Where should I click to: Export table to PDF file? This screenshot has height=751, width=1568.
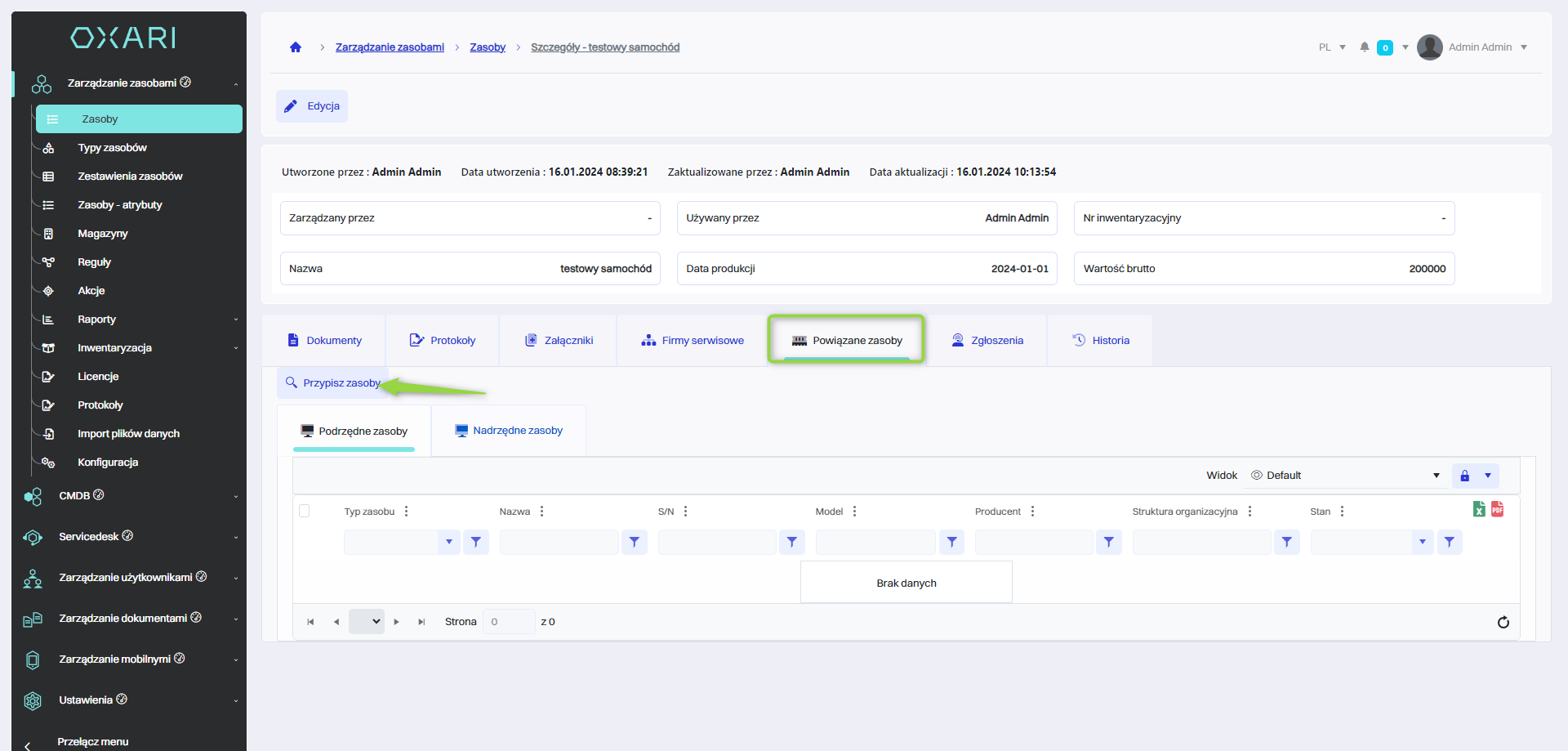click(x=1497, y=509)
